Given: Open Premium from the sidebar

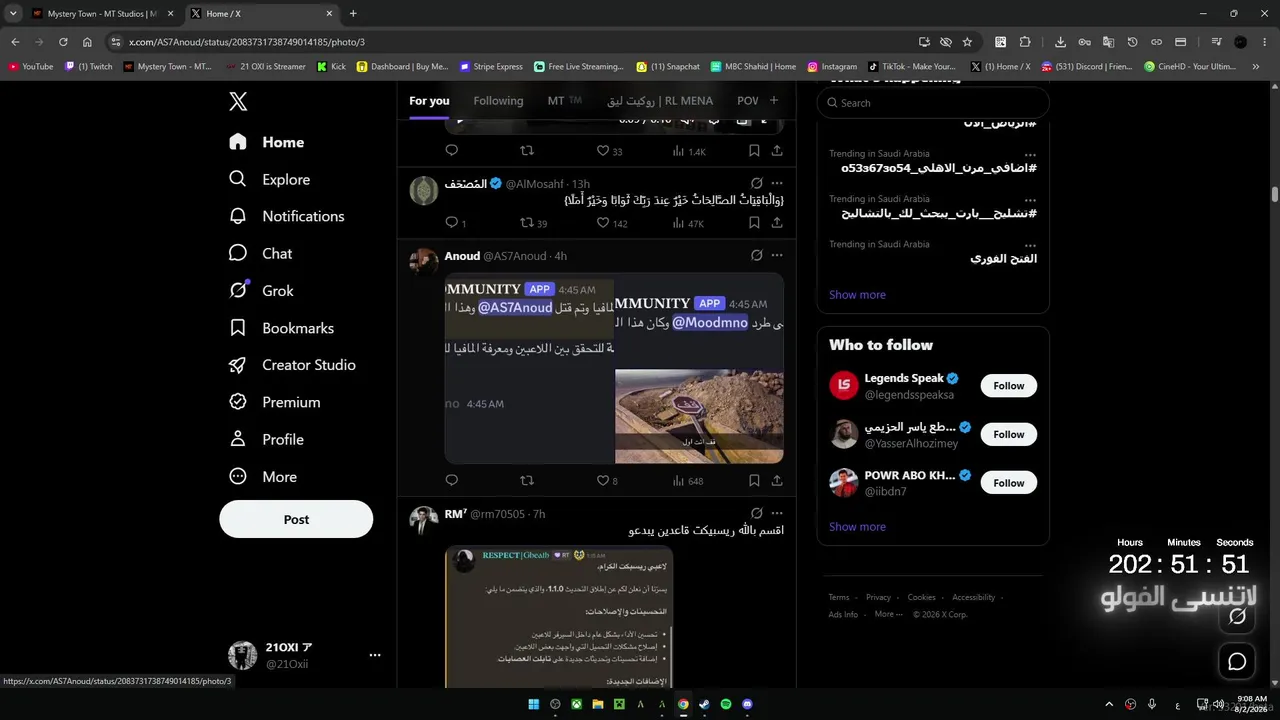Looking at the screenshot, I should (274, 402).
